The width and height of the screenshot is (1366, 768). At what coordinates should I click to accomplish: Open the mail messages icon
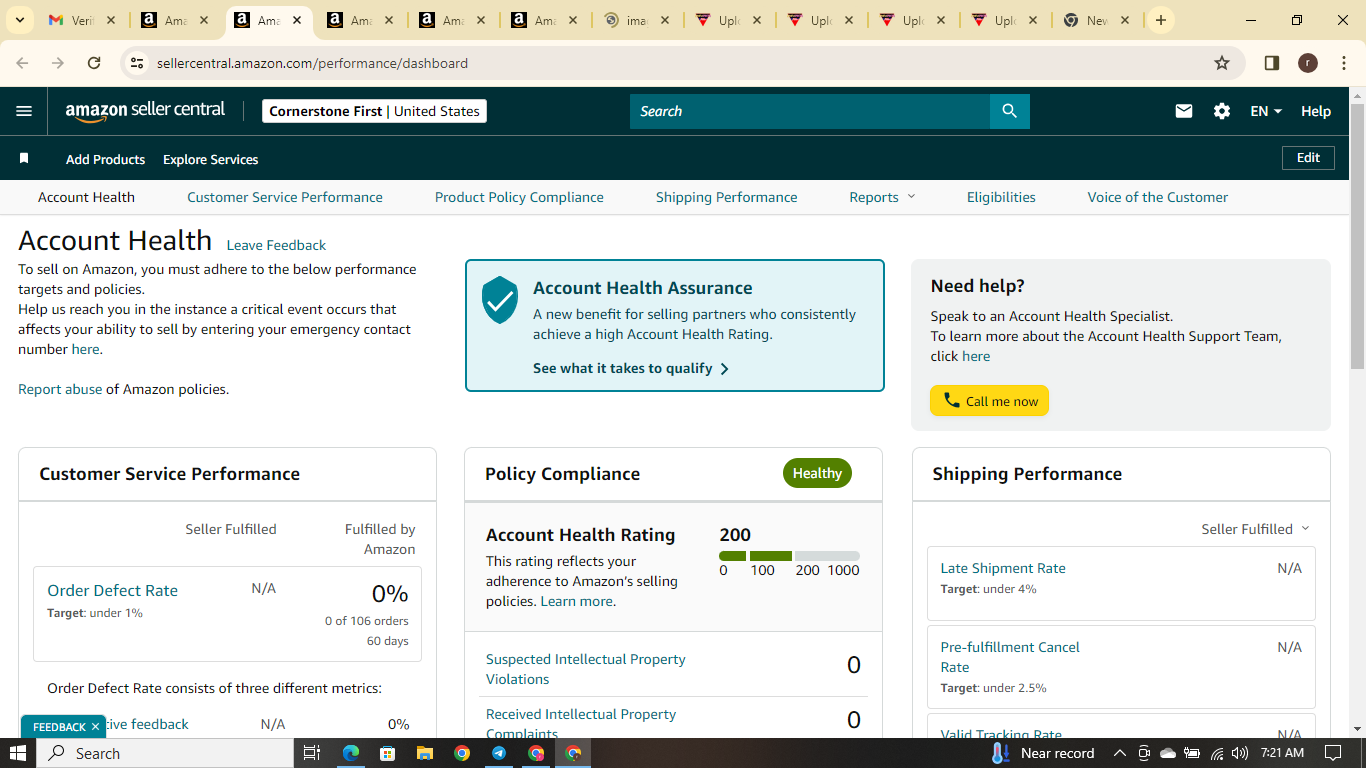[1184, 111]
